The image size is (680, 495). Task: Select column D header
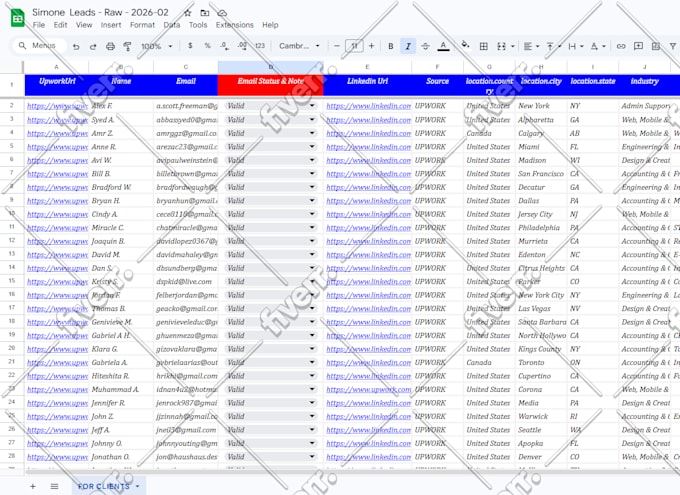pyautogui.click(x=271, y=67)
